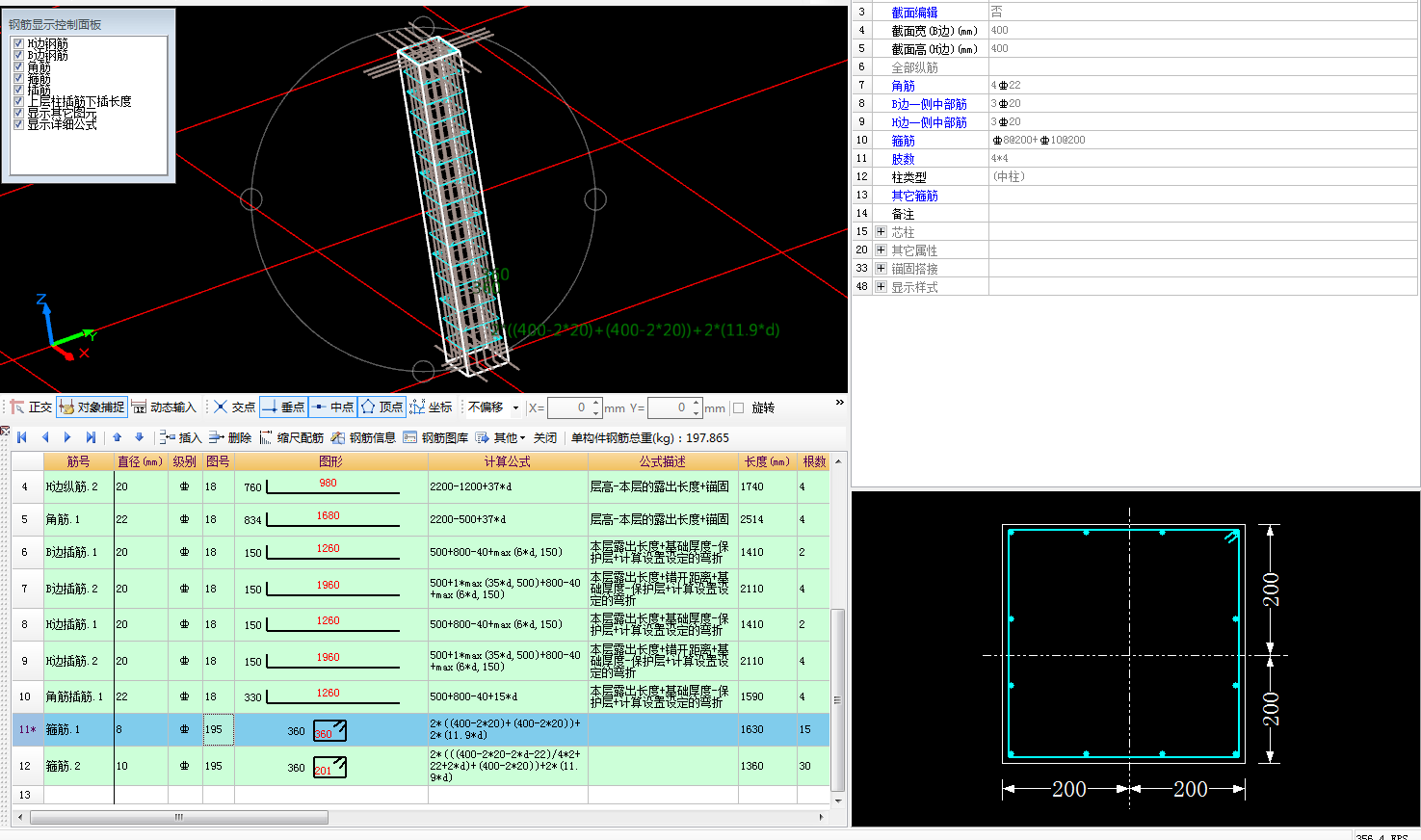The width and height of the screenshot is (1421, 840).
Task: Activate 交点 intersection snap
Action: [235, 407]
